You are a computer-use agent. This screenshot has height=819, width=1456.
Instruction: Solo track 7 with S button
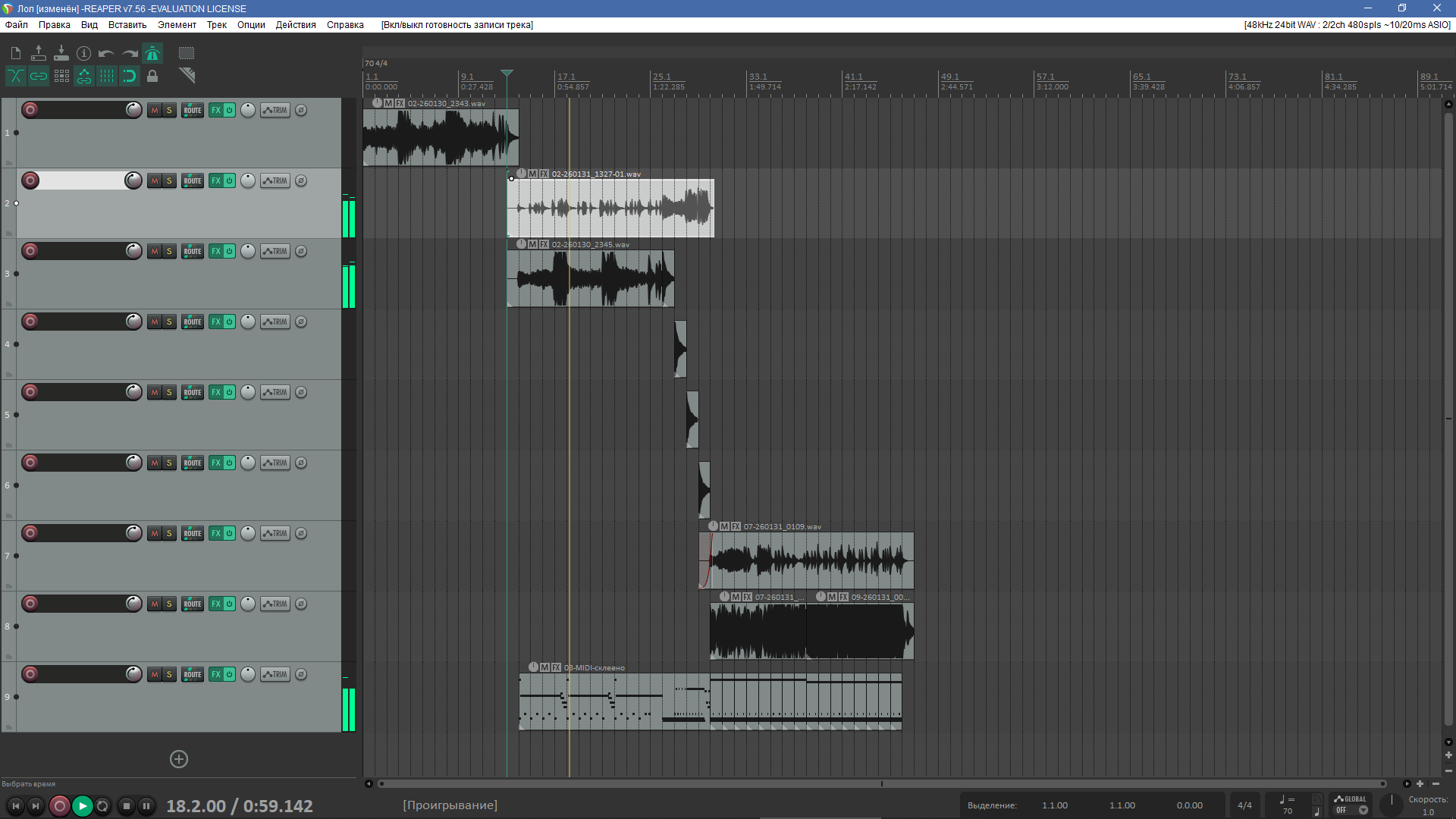(169, 533)
